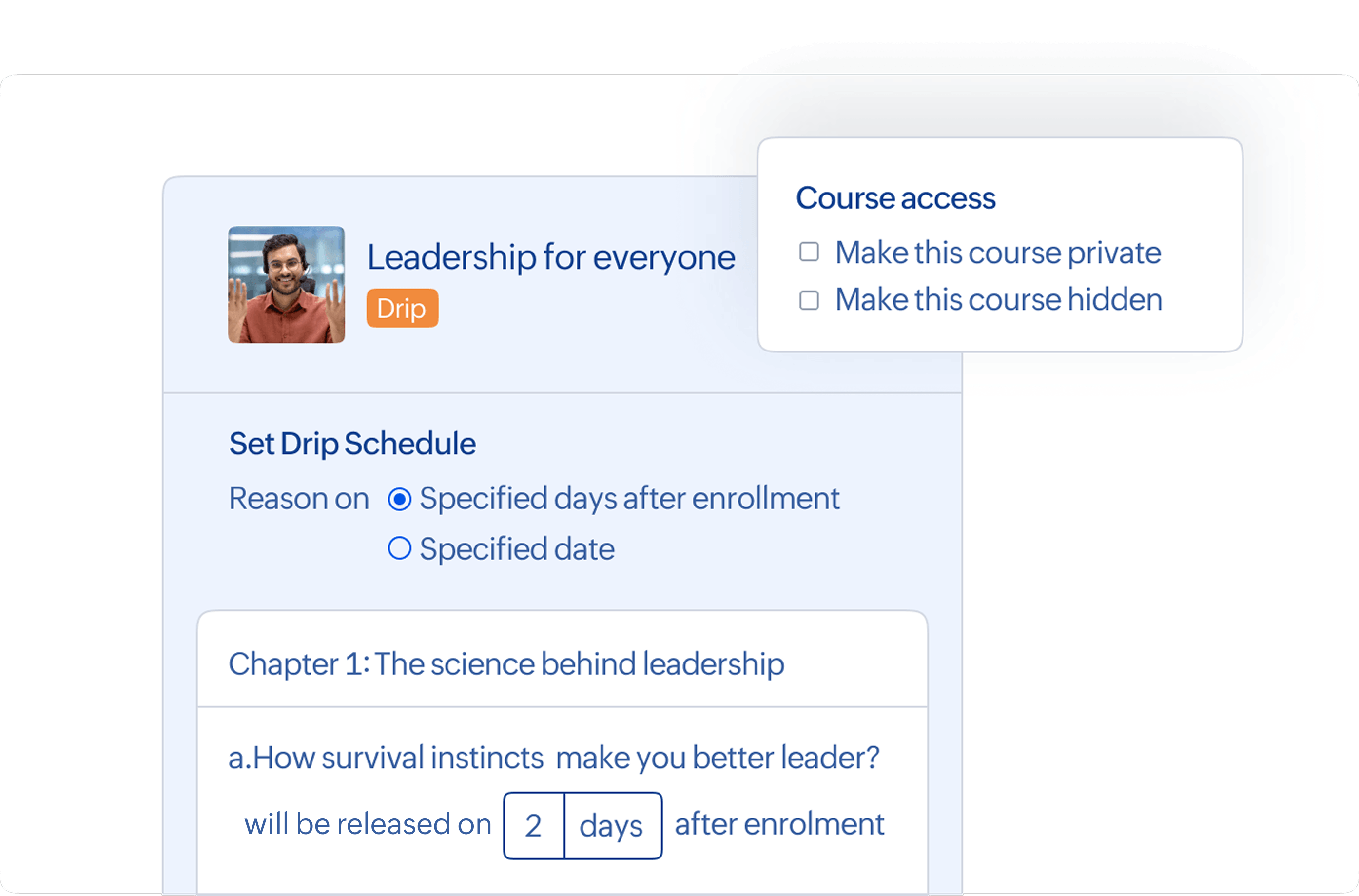Expand Chapter 1: The science behind leadership
Viewport: 1359px width, 896px height.
[x=506, y=664]
